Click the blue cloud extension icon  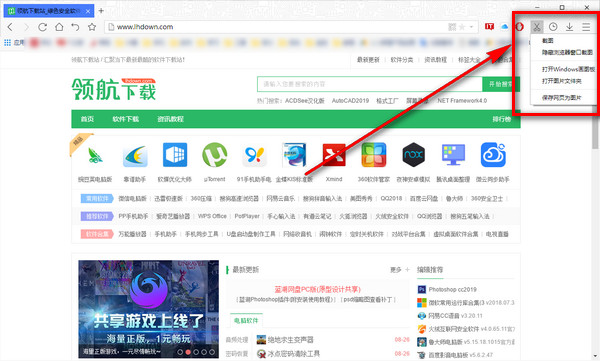tap(505, 26)
